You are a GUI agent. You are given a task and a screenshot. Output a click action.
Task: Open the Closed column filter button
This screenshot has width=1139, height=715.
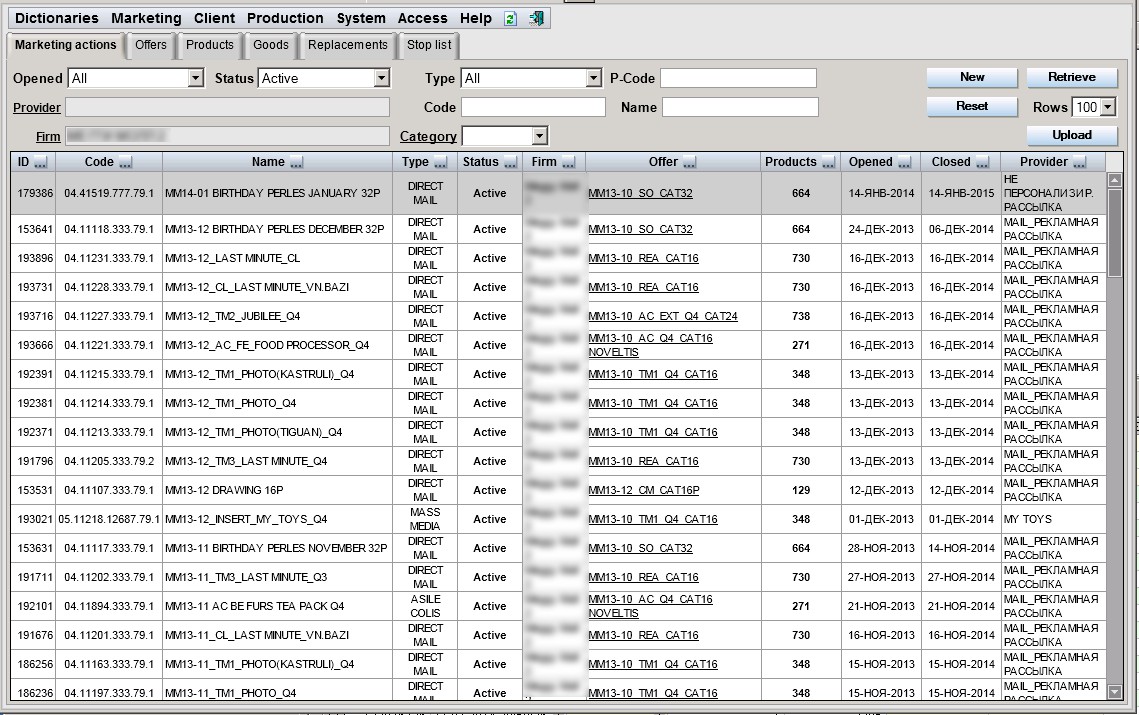(982, 162)
